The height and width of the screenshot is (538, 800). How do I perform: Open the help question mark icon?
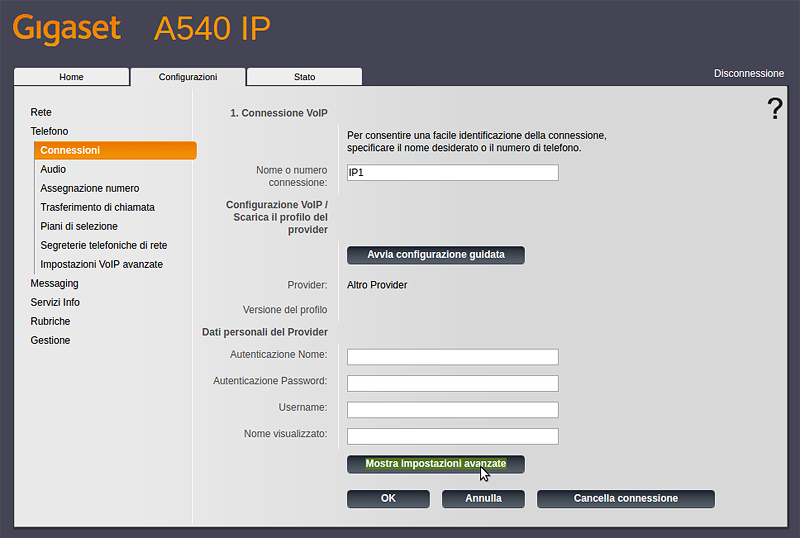pos(775,108)
